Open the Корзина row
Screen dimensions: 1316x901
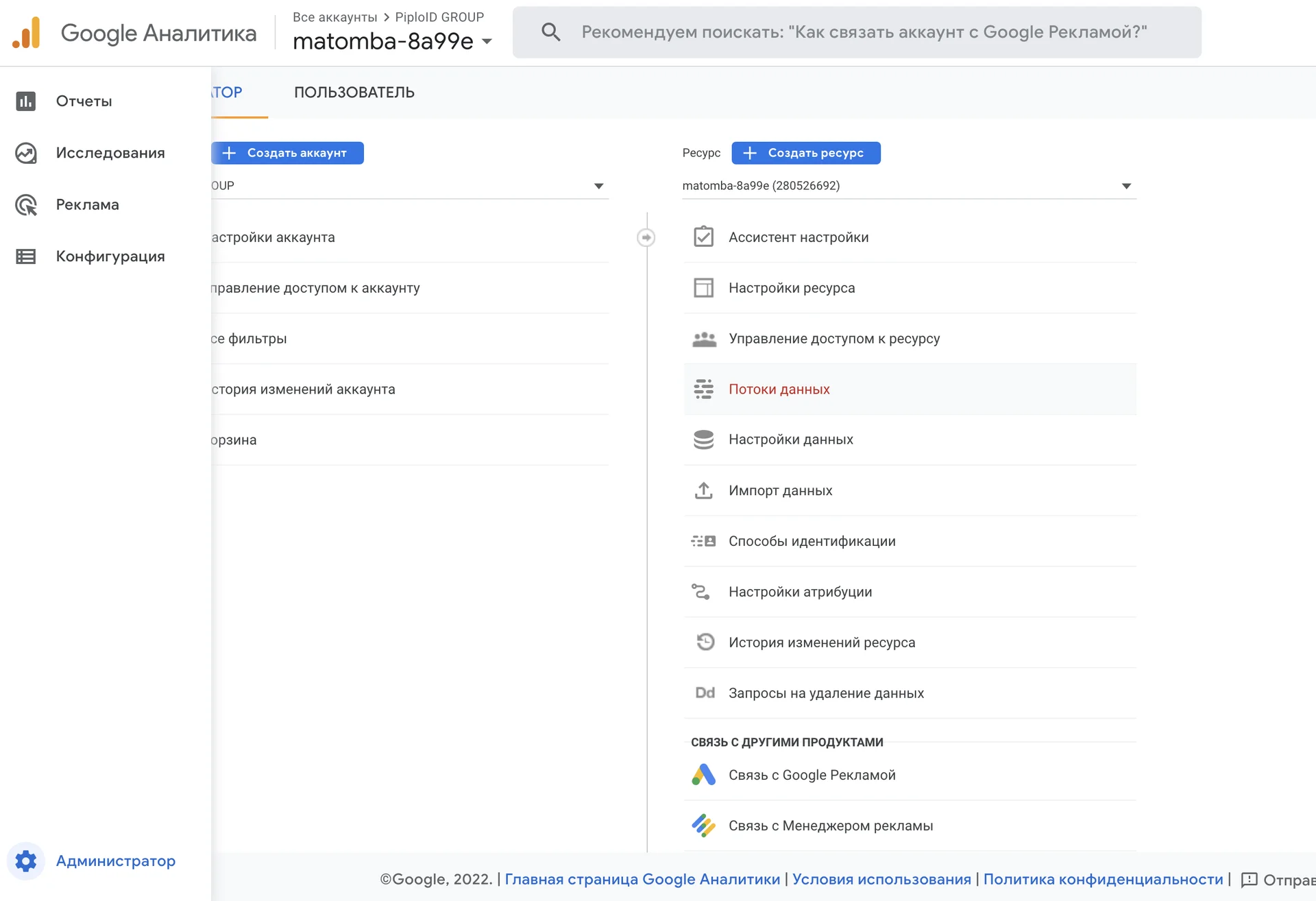coord(410,440)
